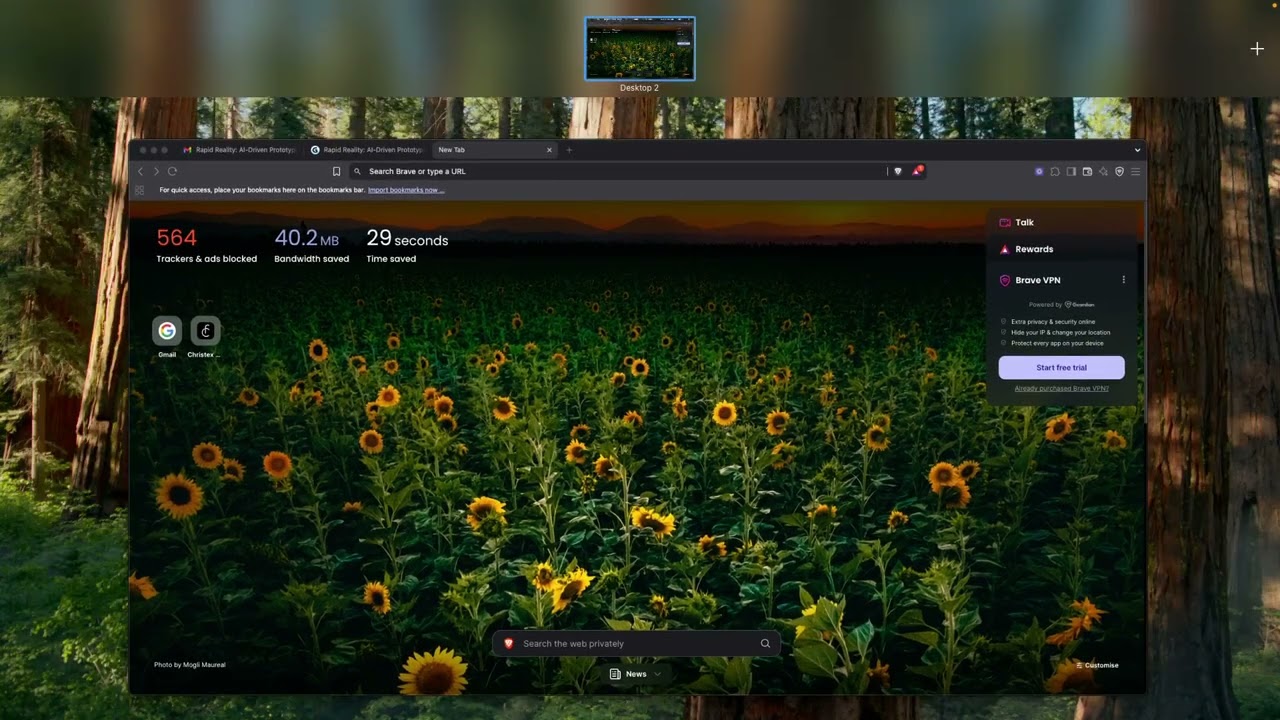Expand the tab search dropdown arrow

coord(1137,150)
